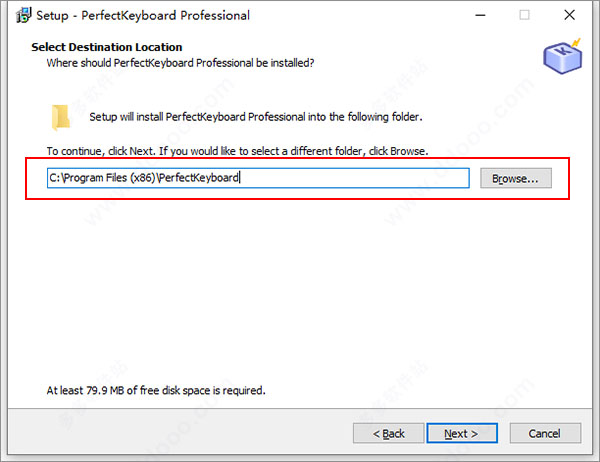Go back with the Back button
Image resolution: width=600 pixels, height=462 pixels.
pyautogui.click(x=388, y=433)
